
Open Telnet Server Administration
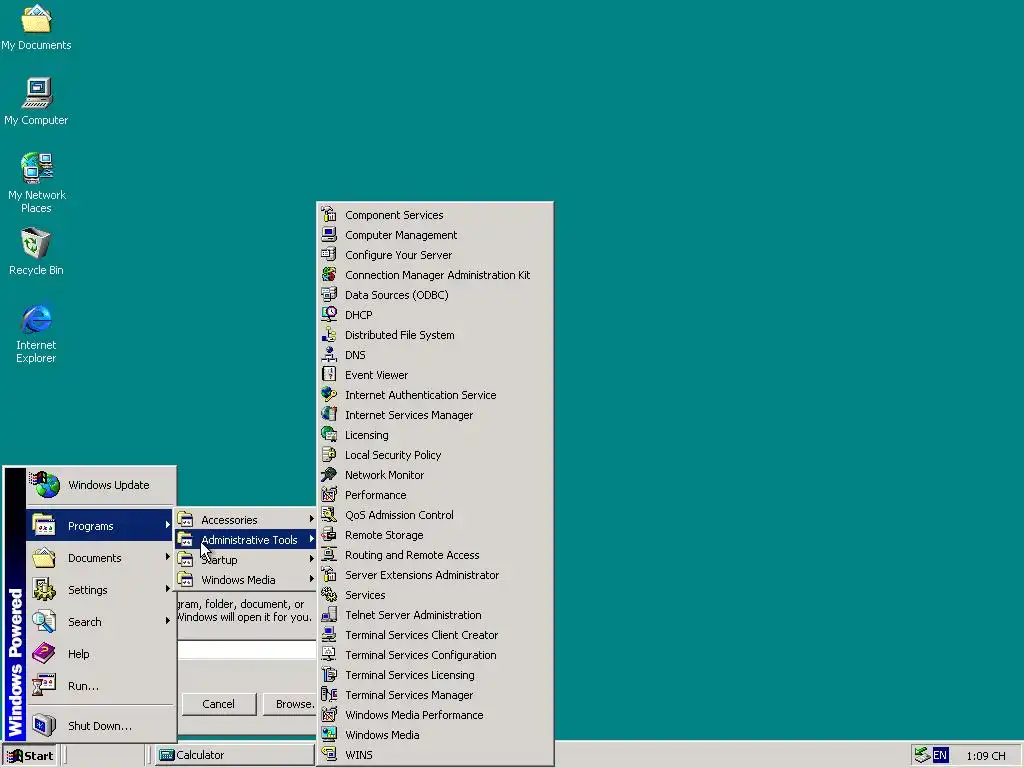click(435, 615)
